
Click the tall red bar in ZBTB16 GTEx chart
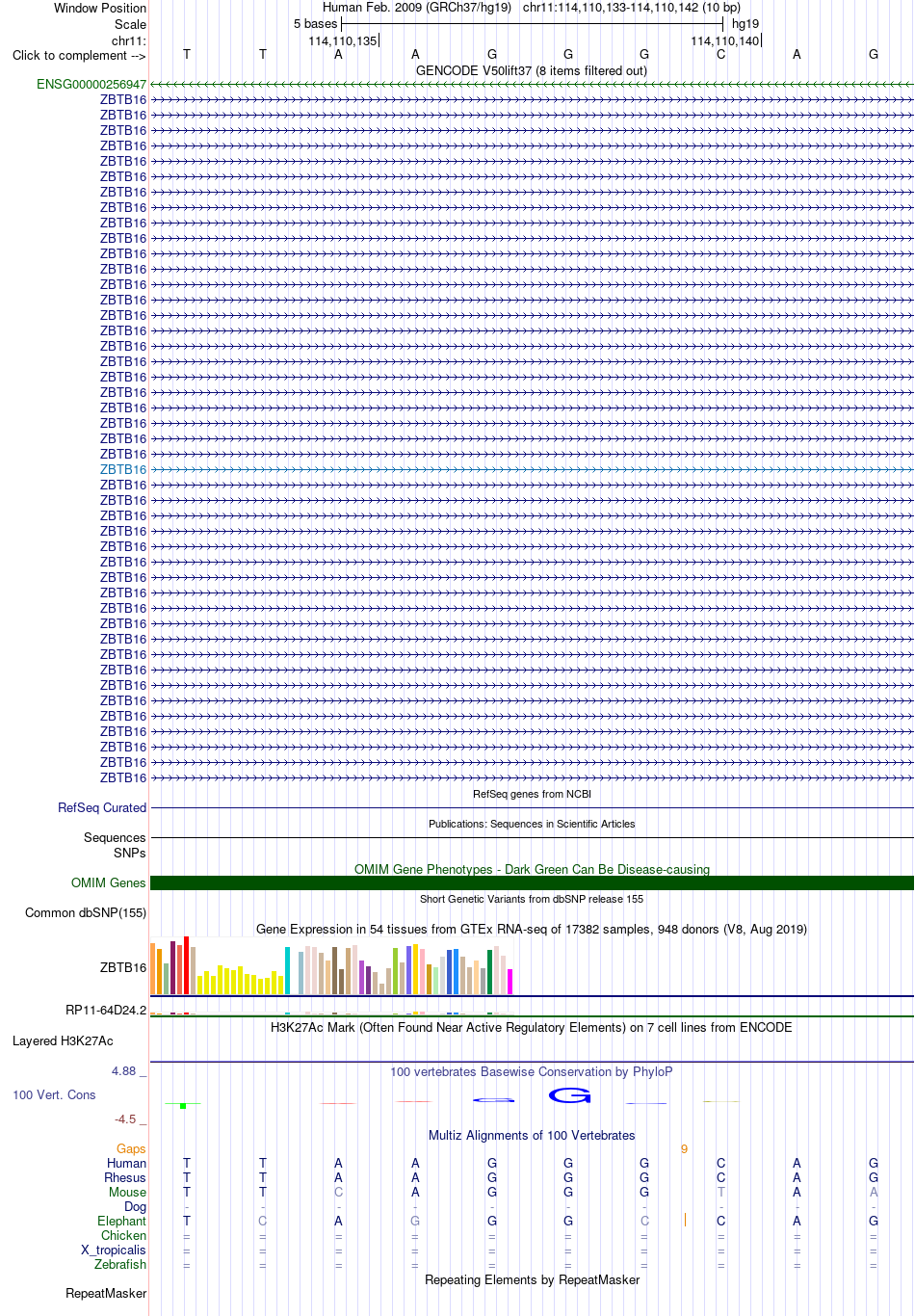click(187, 964)
